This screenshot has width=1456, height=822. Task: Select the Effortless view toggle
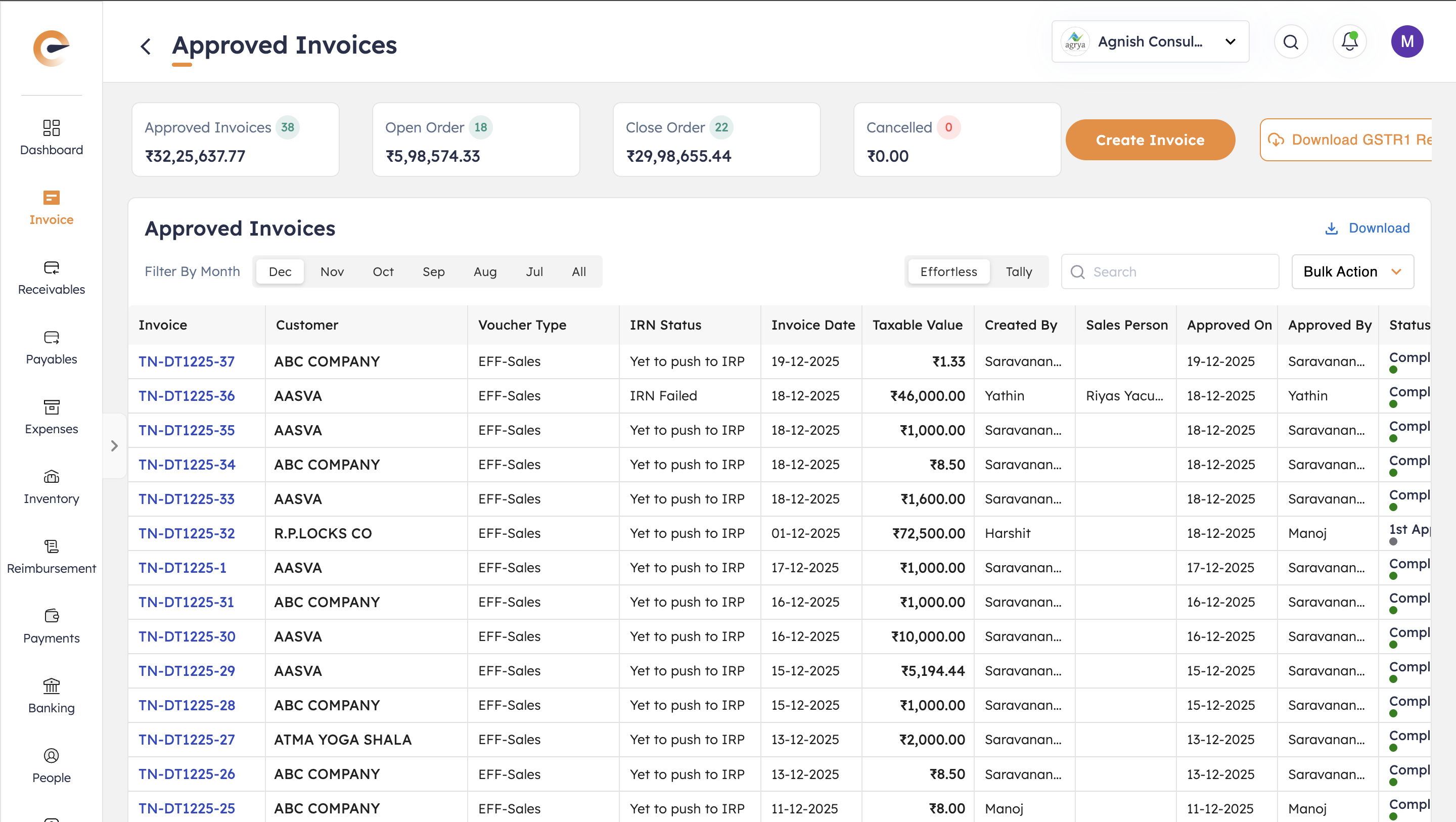(948, 272)
